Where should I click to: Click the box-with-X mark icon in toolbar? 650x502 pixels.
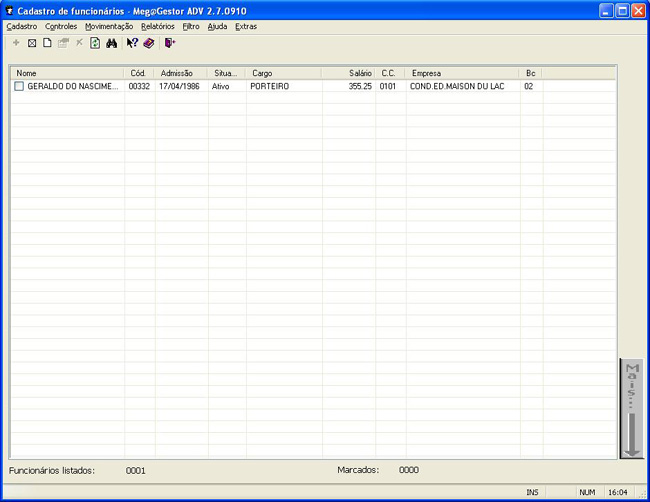(31, 44)
